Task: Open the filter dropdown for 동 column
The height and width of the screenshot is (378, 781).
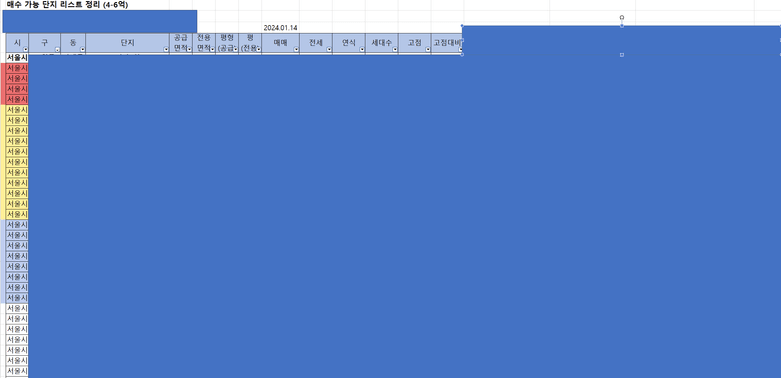Action: tap(82, 50)
